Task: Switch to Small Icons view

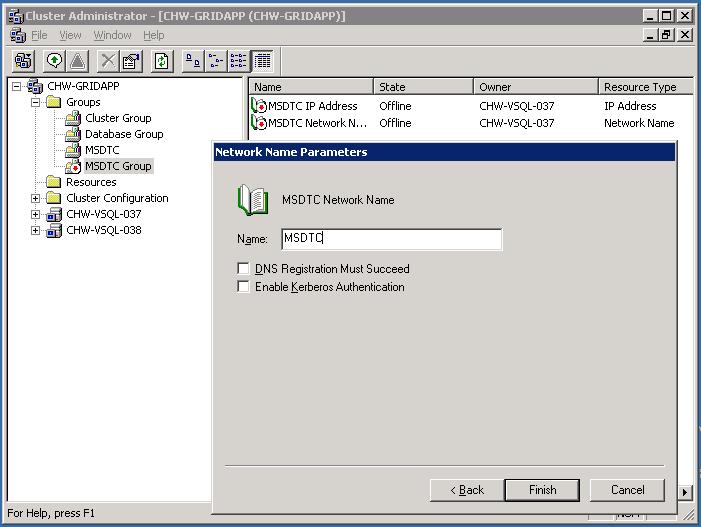Action: tap(216, 61)
